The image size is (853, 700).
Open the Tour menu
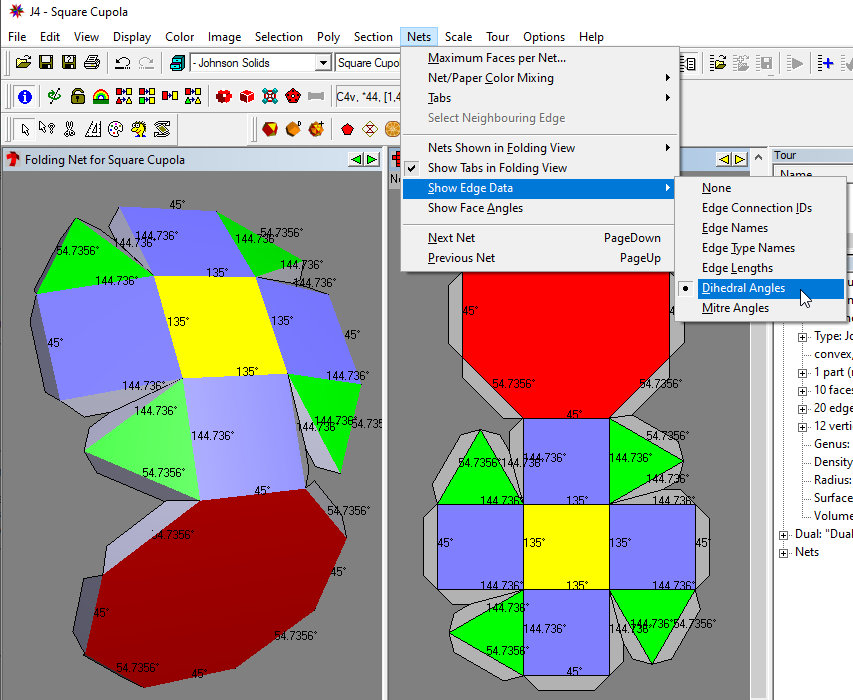click(497, 37)
